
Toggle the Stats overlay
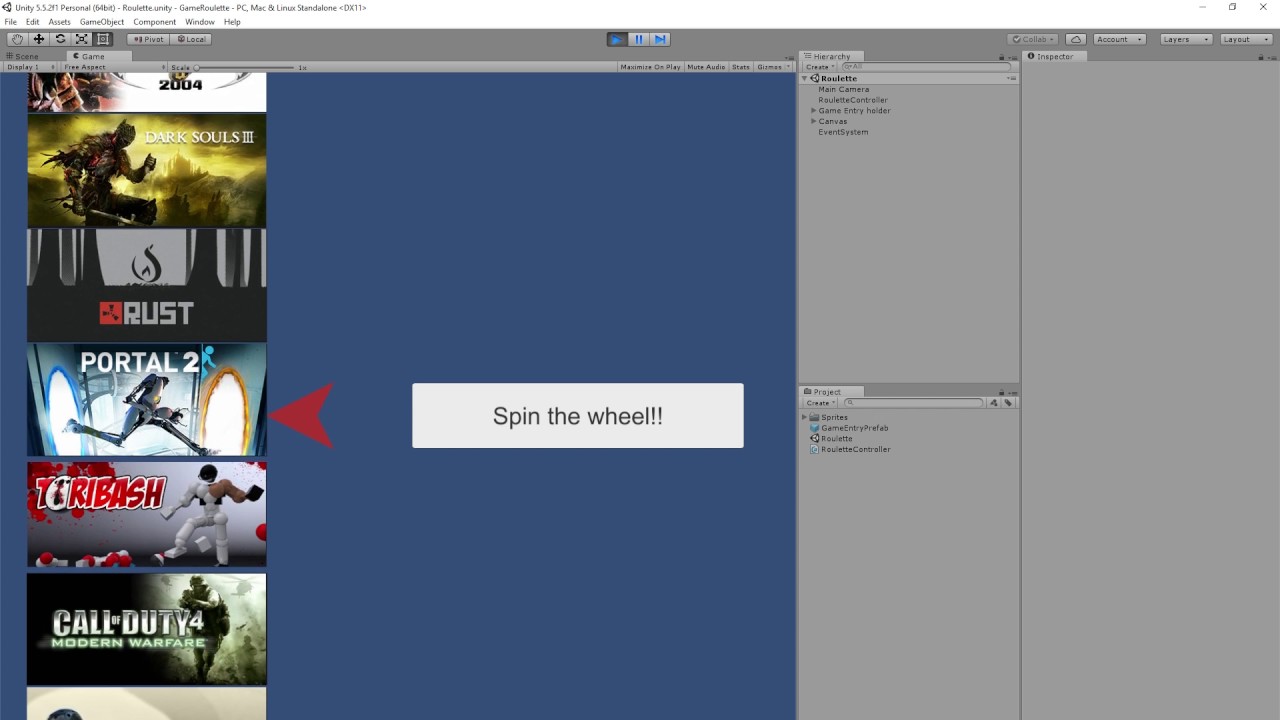point(741,67)
